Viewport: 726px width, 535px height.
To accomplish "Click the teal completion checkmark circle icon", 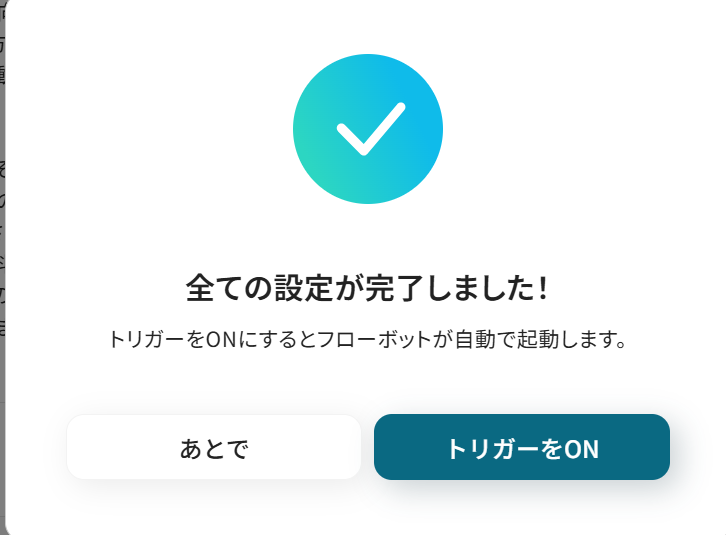I will pyautogui.click(x=368, y=129).
